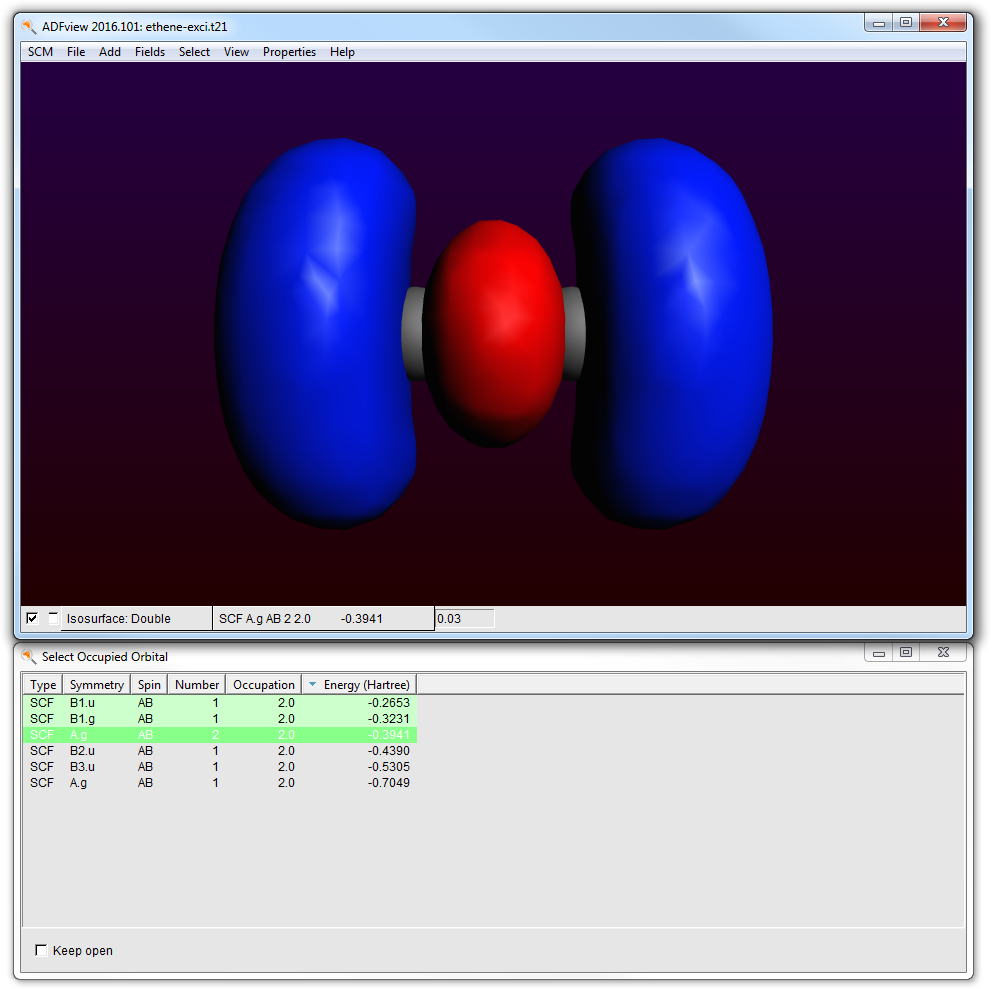992x989 pixels.
Task: Click the Select Occupied Orbital window icon
Action: [x=29, y=656]
